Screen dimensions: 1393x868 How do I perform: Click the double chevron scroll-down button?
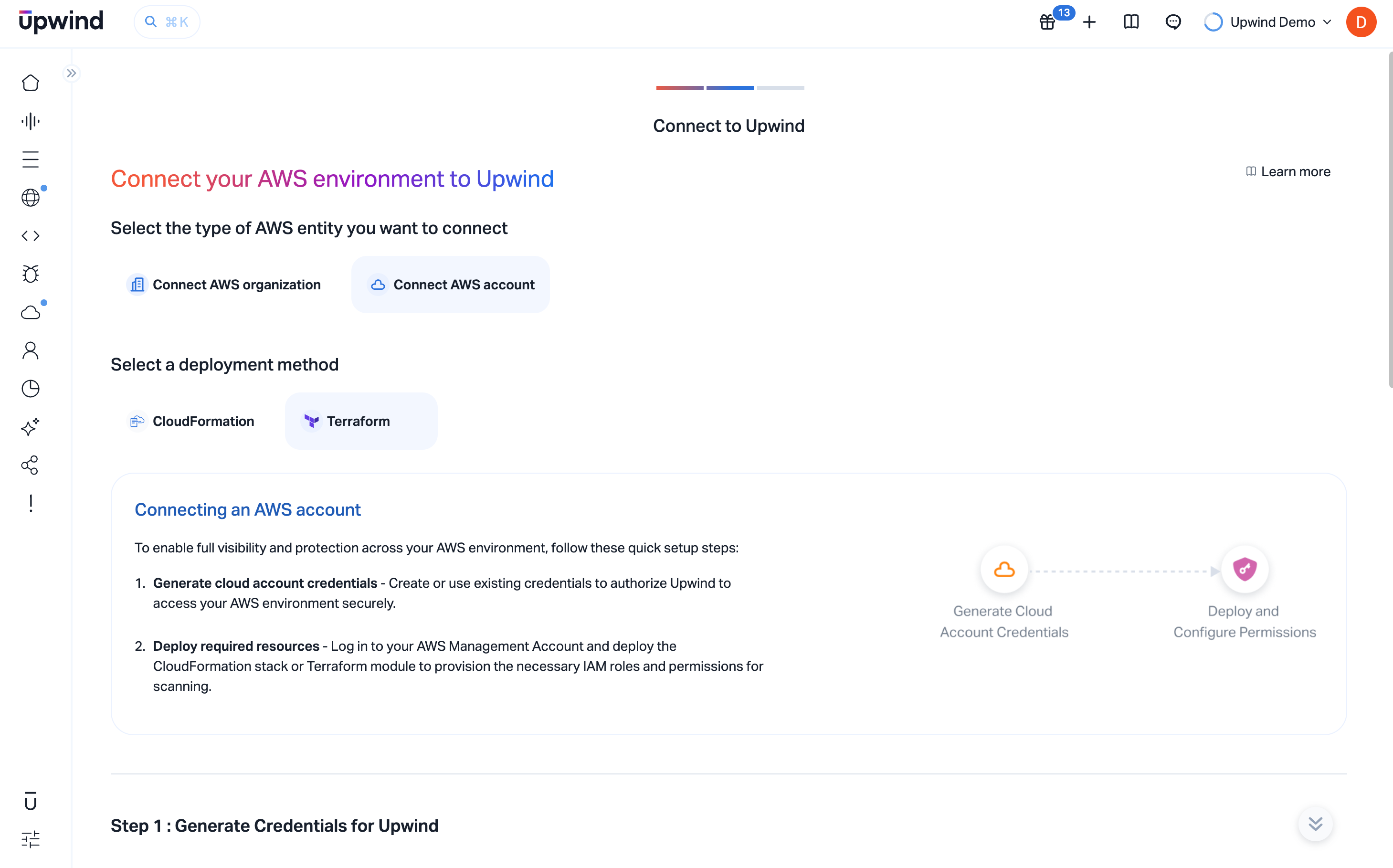pos(1316,824)
